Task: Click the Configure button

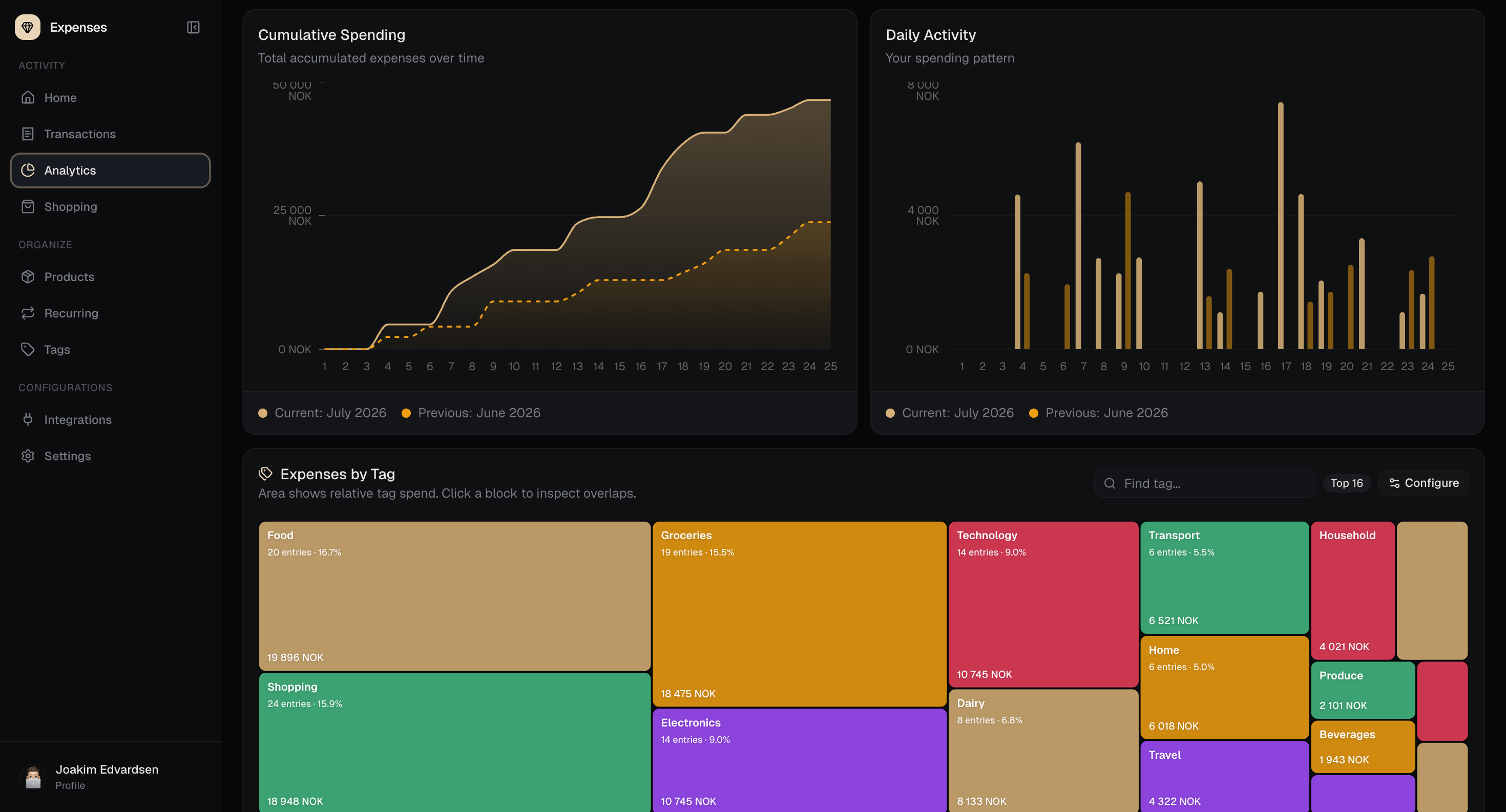Action: pos(1424,483)
